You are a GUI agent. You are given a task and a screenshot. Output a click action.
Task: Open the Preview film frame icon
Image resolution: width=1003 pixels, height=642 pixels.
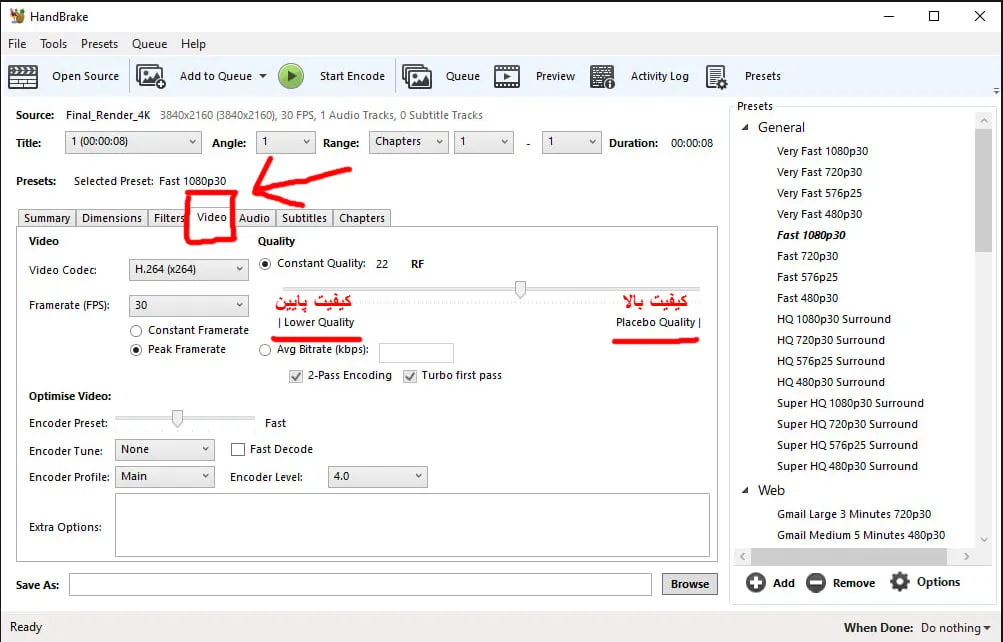(x=507, y=76)
